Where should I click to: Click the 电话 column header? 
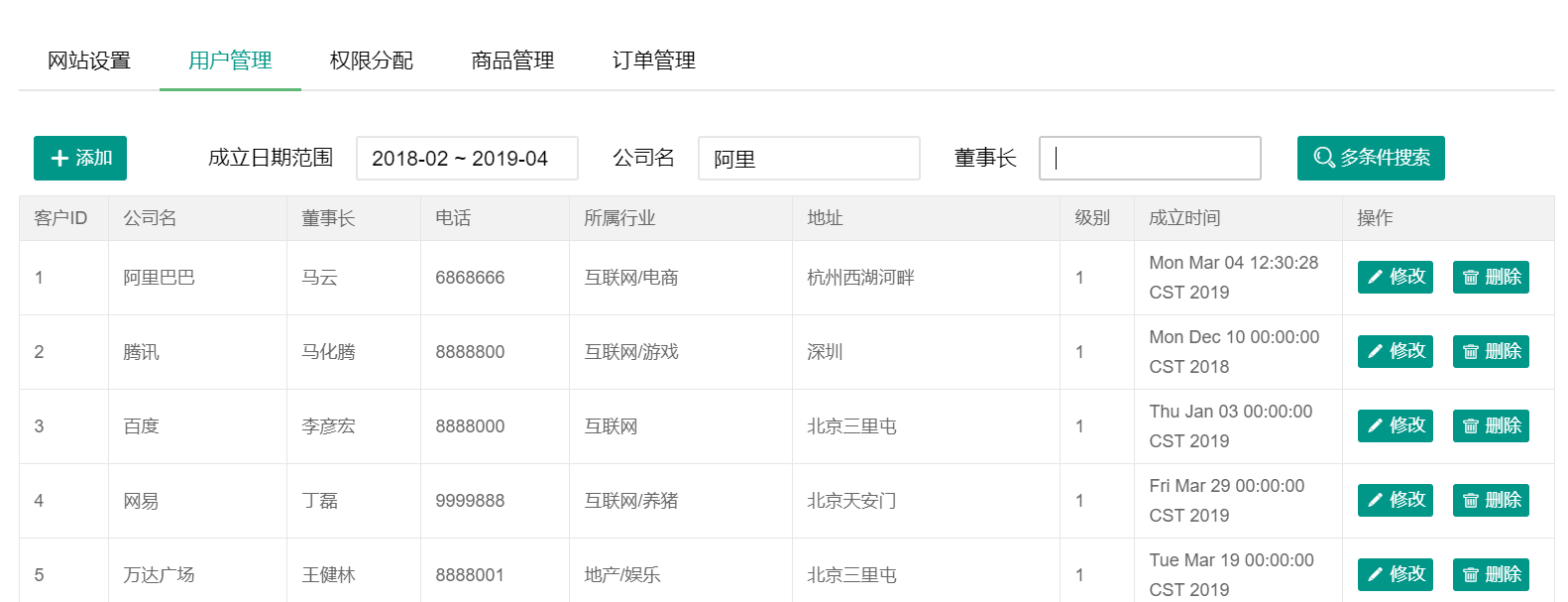click(496, 218)
